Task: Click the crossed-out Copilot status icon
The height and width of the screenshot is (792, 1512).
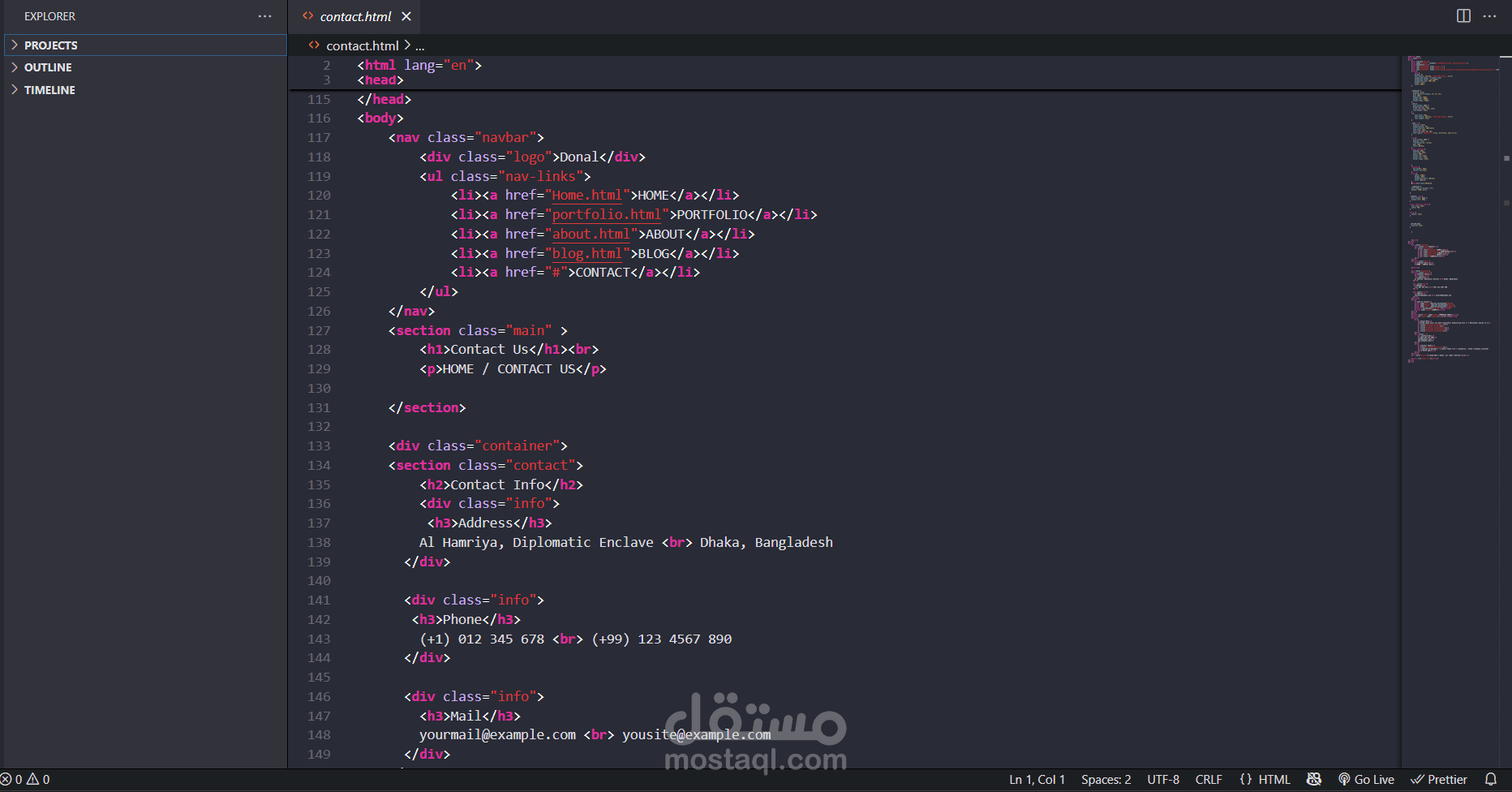Action: [1314, 779]
